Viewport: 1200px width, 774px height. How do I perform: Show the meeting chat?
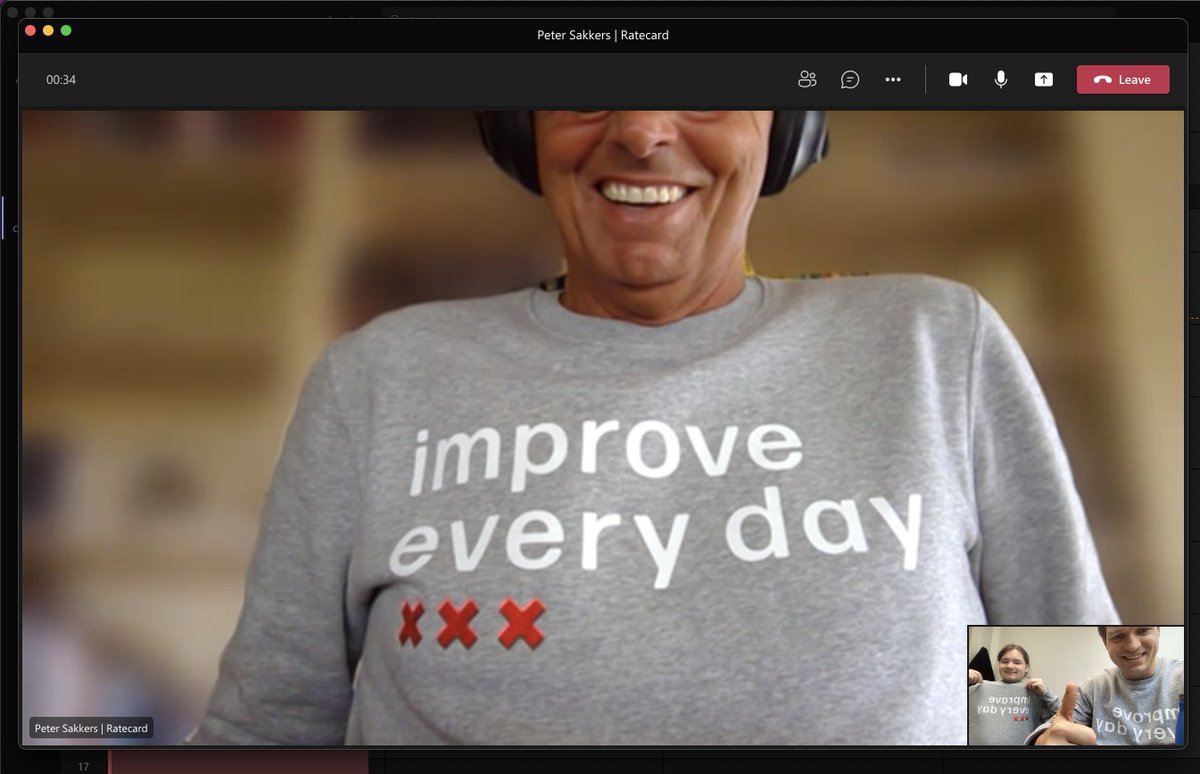pyautogui.click(x=850, y=80)
